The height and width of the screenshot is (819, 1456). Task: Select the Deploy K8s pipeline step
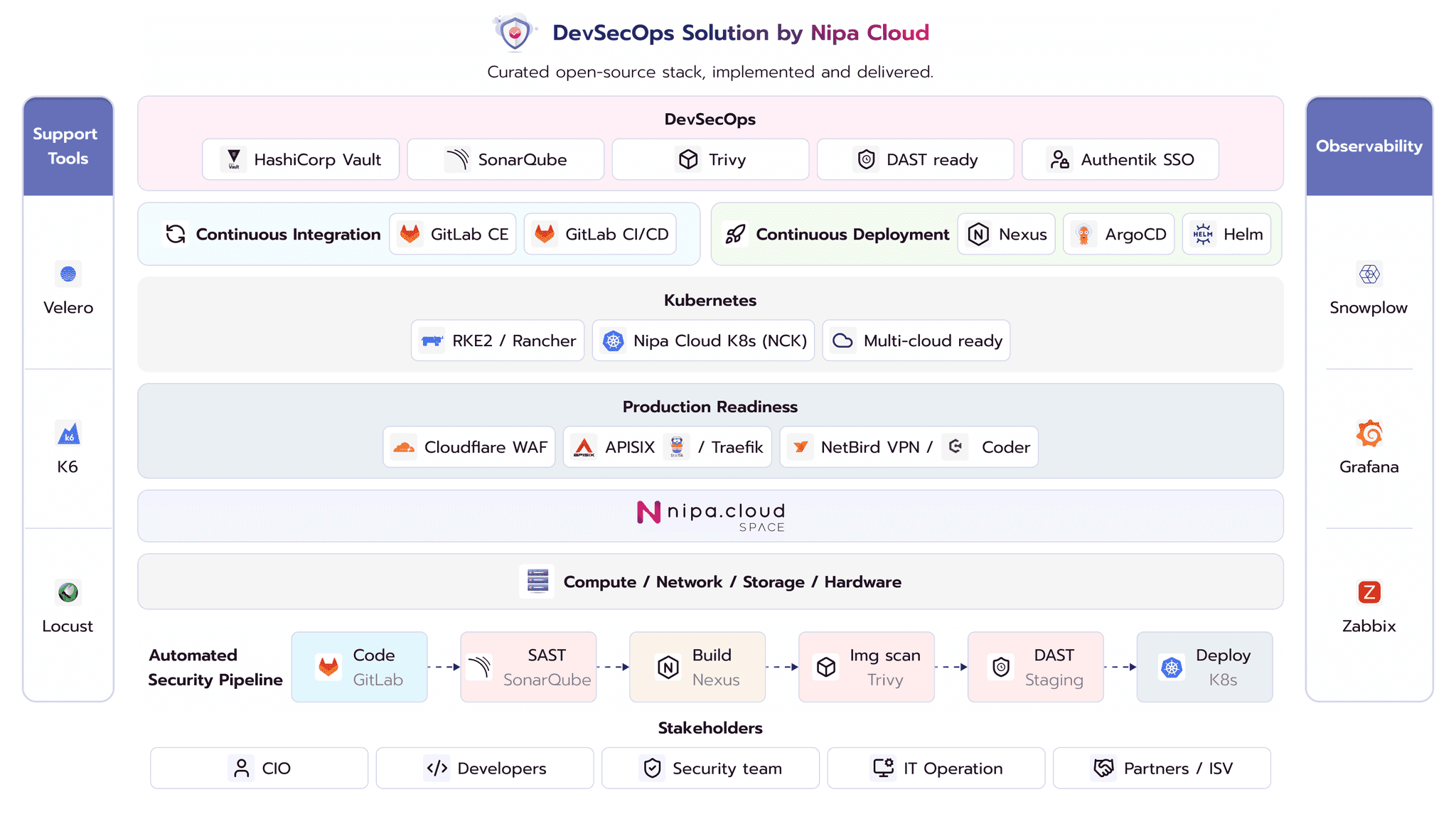click(x=1205, y=667)
